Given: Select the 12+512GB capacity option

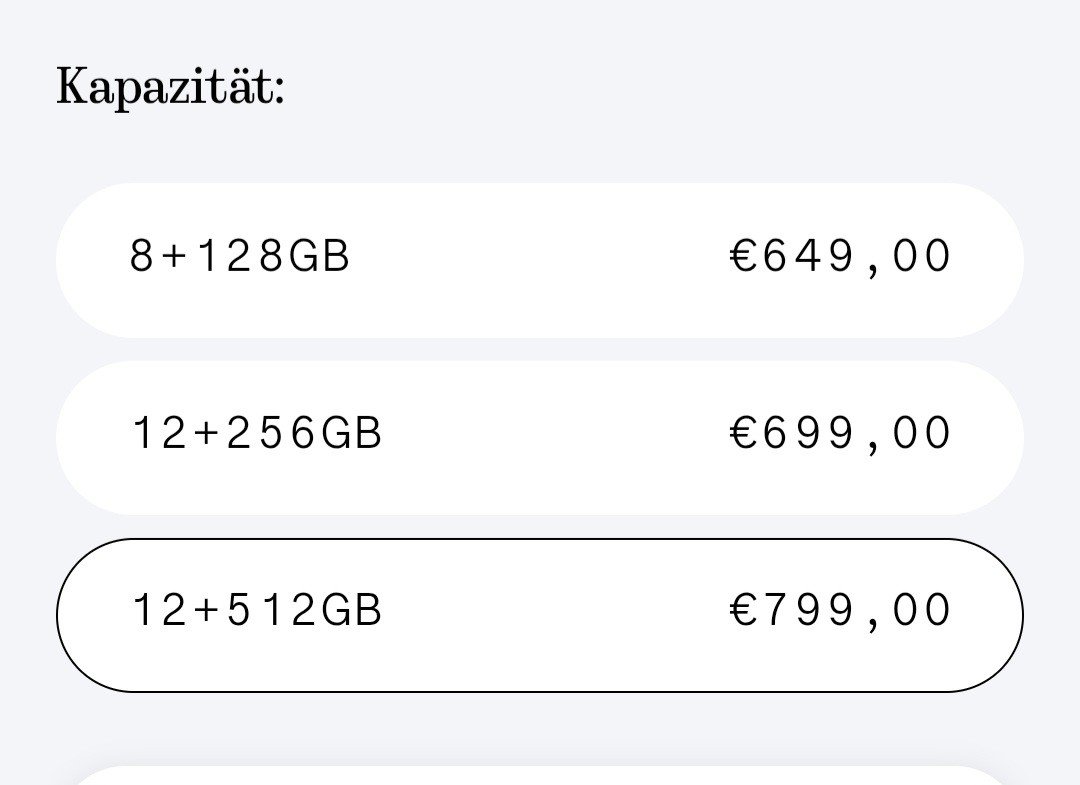Looking at the screenshot, I should 540,614.
